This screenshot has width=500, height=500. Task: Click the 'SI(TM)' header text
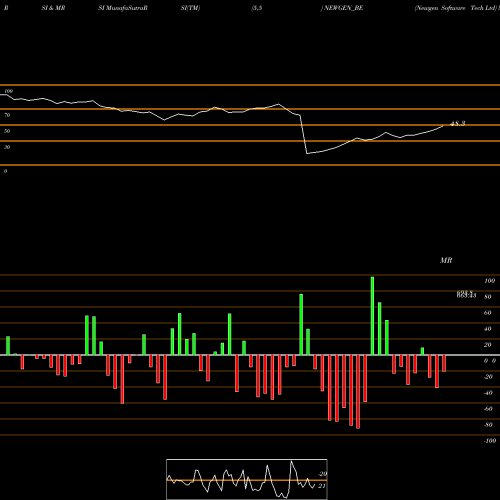click(x=190, y=8)
